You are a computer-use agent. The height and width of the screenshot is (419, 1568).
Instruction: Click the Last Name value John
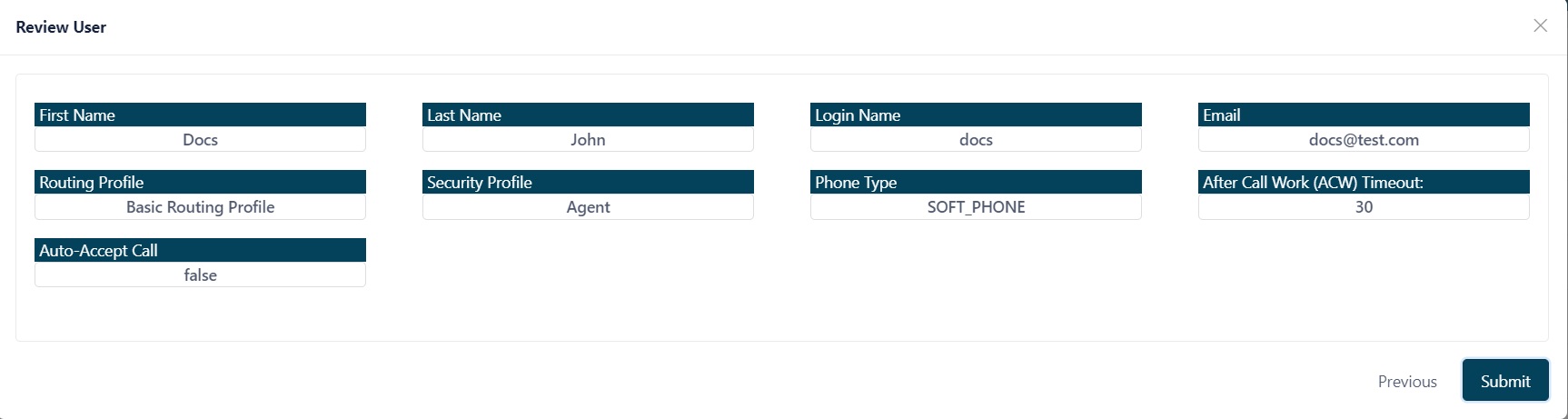pos(588,139)
